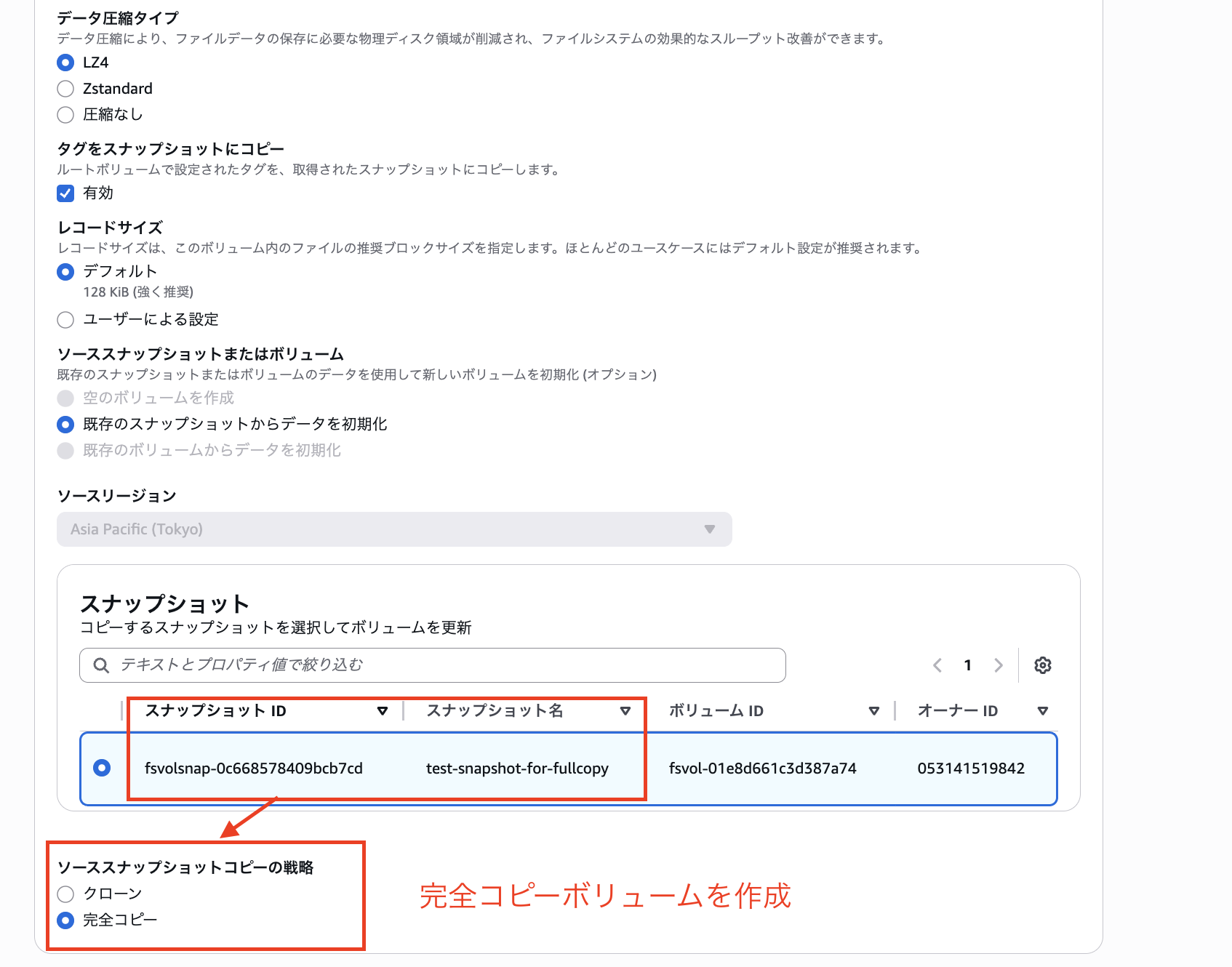1232x967 pixels.
Task: Select 圧縮なし compression option
Action: click(x=65, y=115)
